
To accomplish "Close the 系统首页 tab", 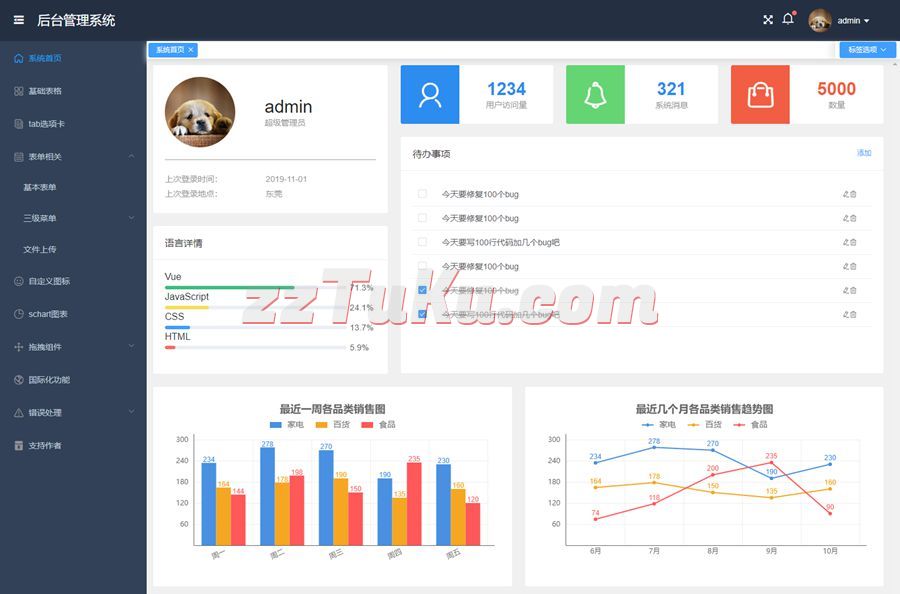I will [191, 49].
